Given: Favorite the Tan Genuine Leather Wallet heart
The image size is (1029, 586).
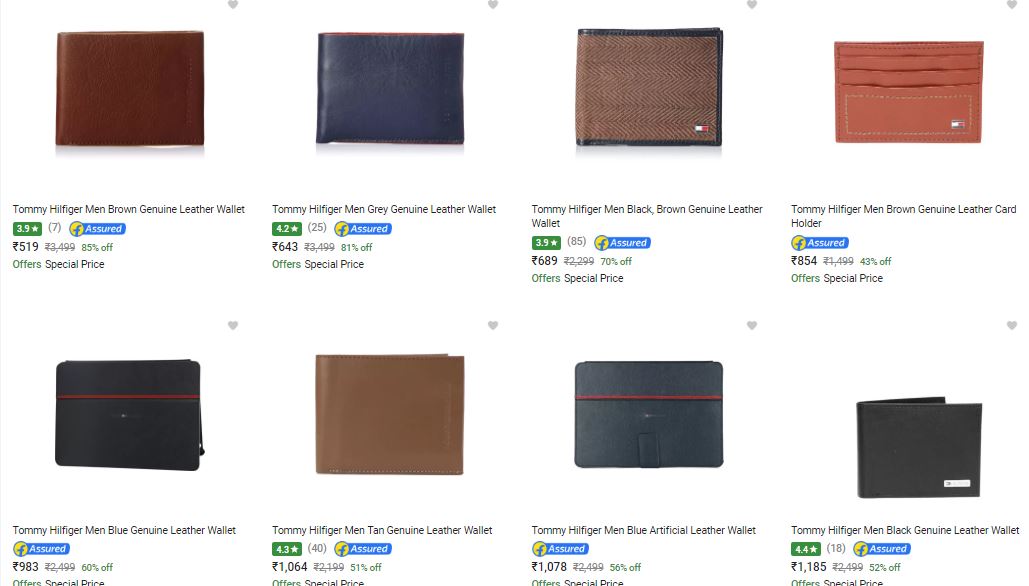Looking at the screenshot, I should pos(493,325).
